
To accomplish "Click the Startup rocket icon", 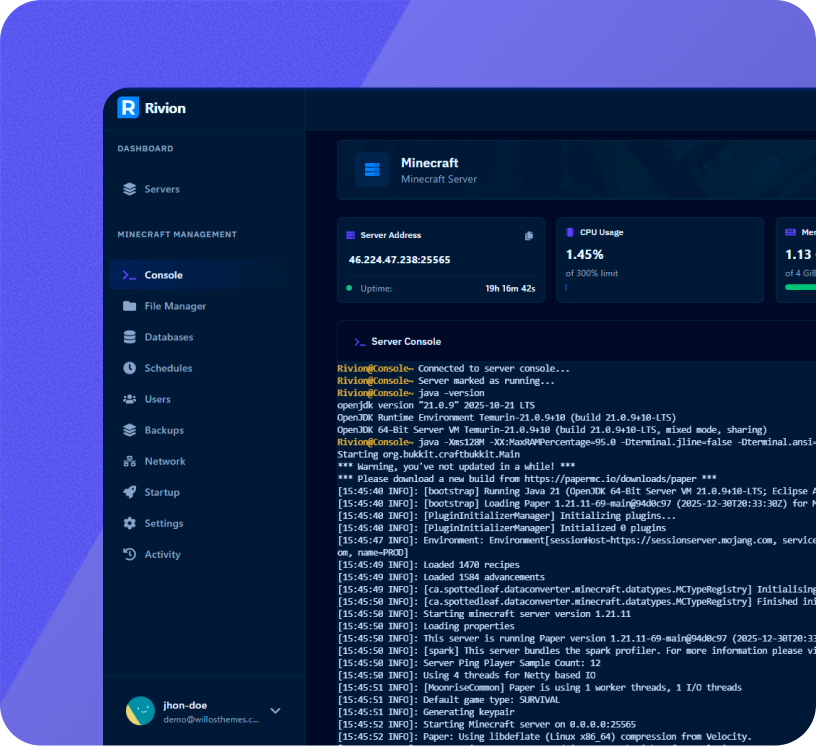I will [130, 492].
